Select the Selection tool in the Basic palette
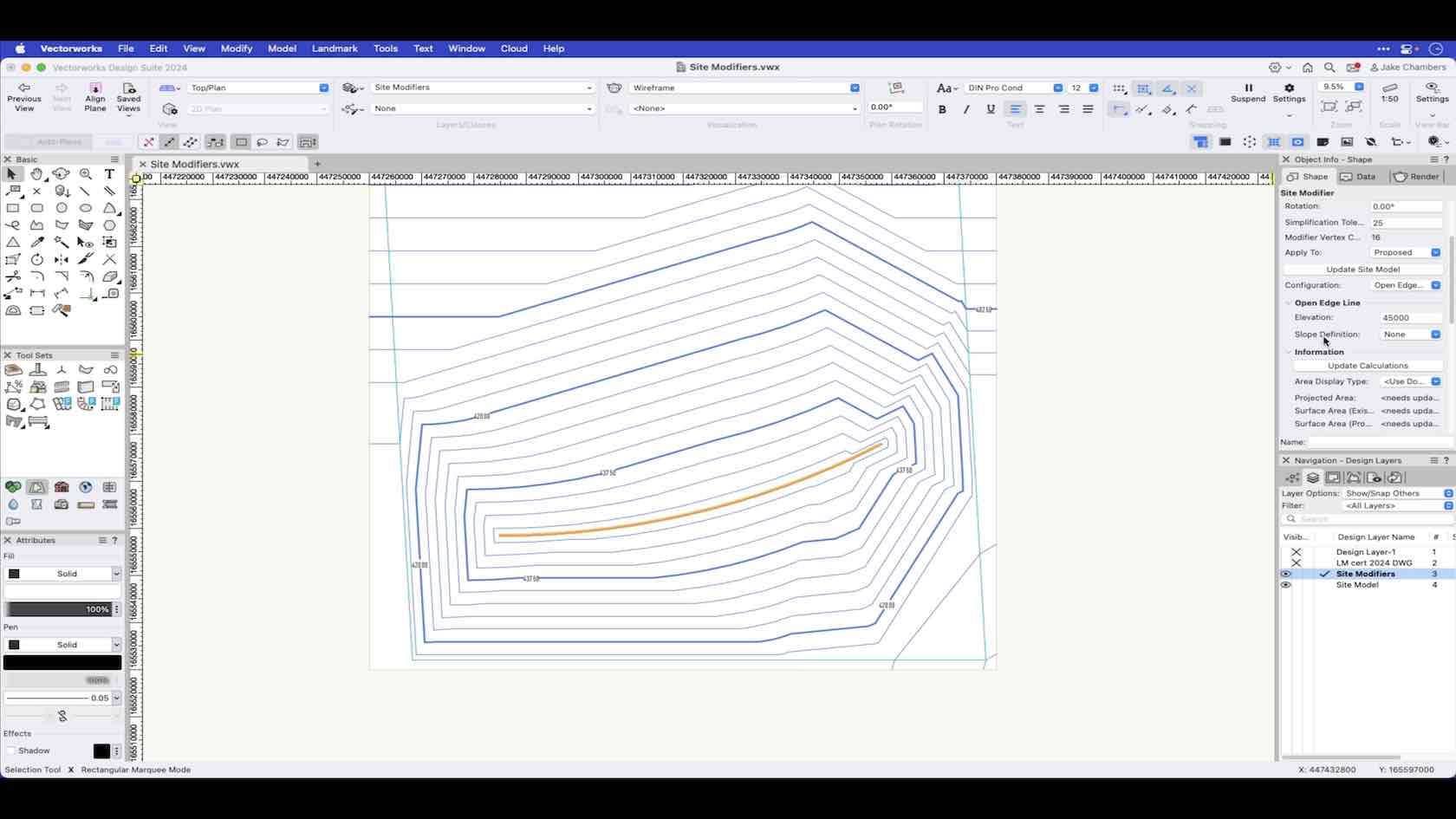Viewport: 1456px width, 819px height. point(11,173)
